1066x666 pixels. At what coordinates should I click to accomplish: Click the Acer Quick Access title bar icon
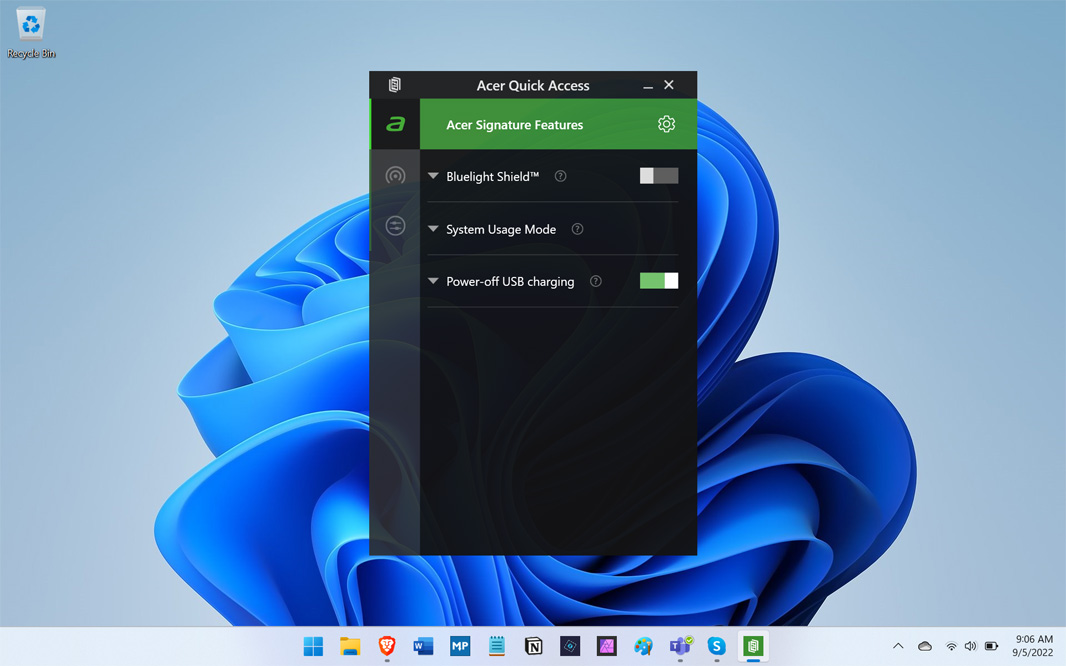pos(395,85)
